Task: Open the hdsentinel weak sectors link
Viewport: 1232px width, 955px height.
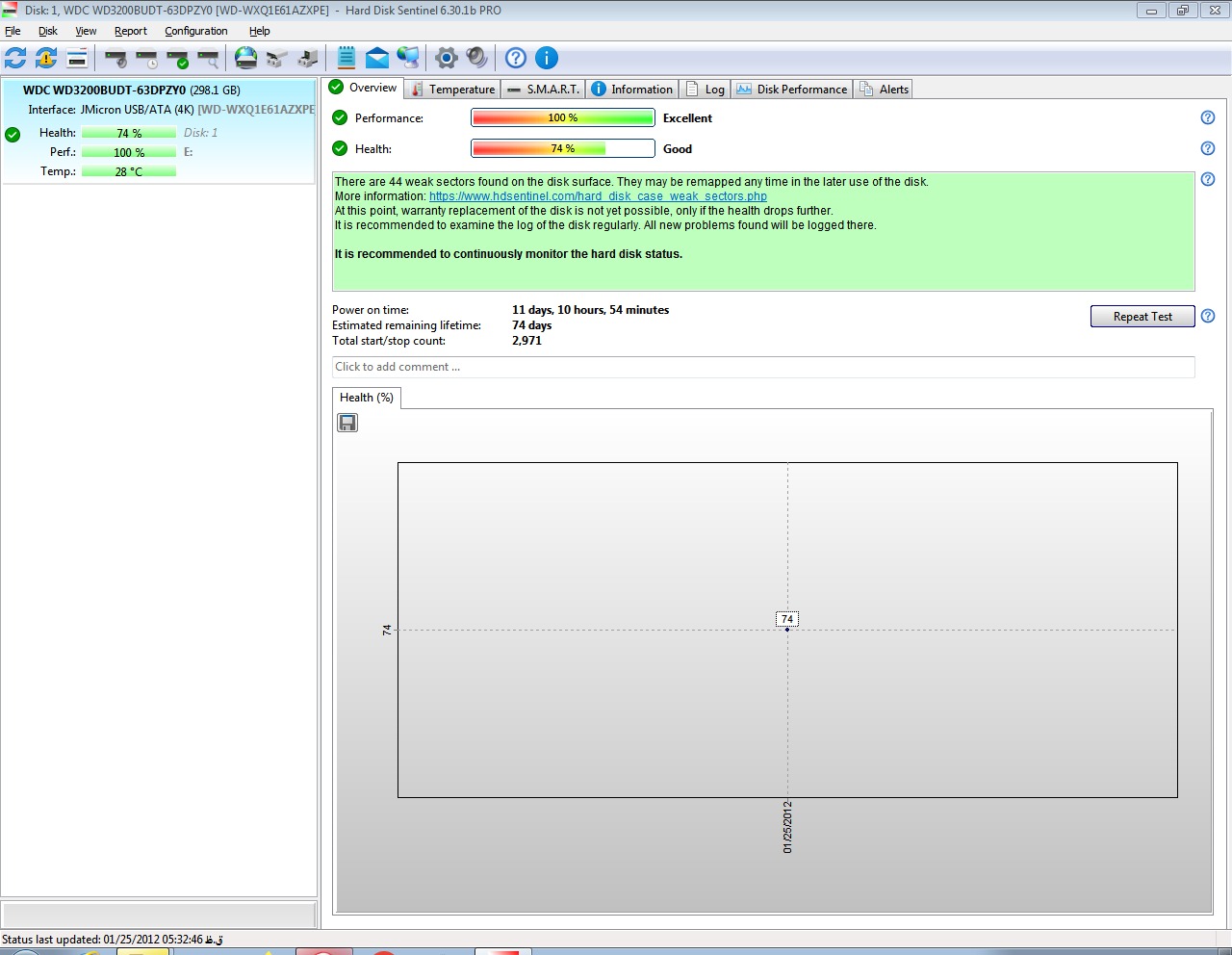Action: point(598,196)
